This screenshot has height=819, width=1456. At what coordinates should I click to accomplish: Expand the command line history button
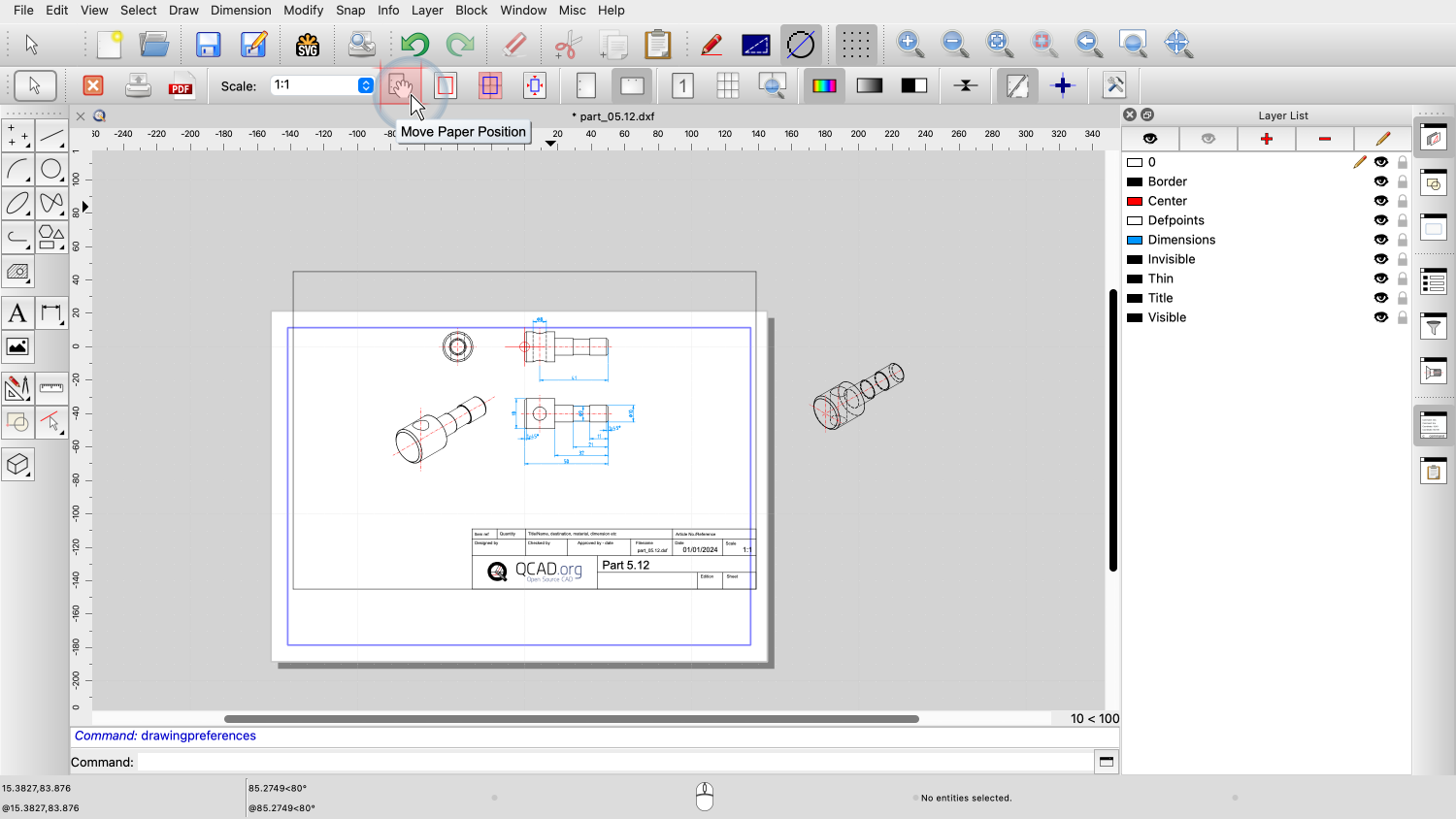coord(1106,762)
